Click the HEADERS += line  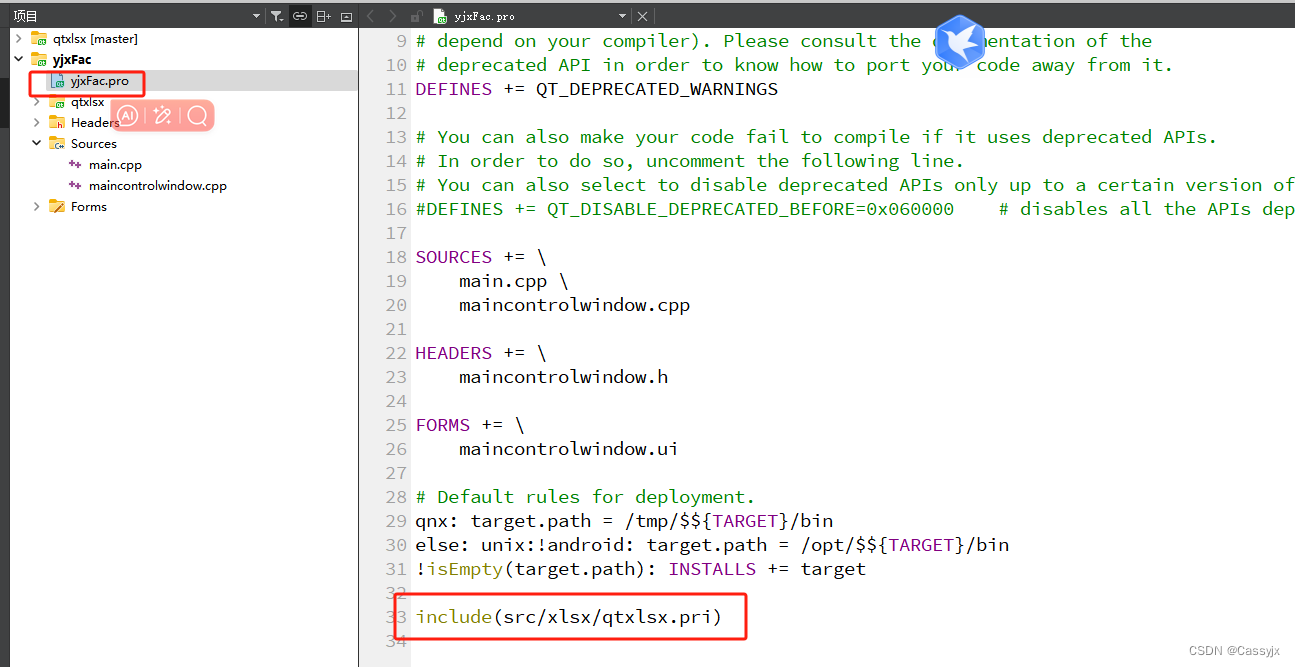point(481,353)
